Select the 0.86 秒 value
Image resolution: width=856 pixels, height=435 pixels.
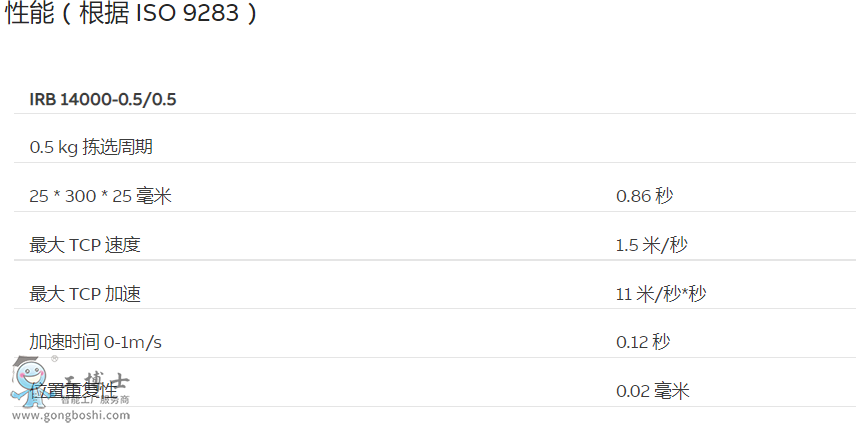click(644, 196)
